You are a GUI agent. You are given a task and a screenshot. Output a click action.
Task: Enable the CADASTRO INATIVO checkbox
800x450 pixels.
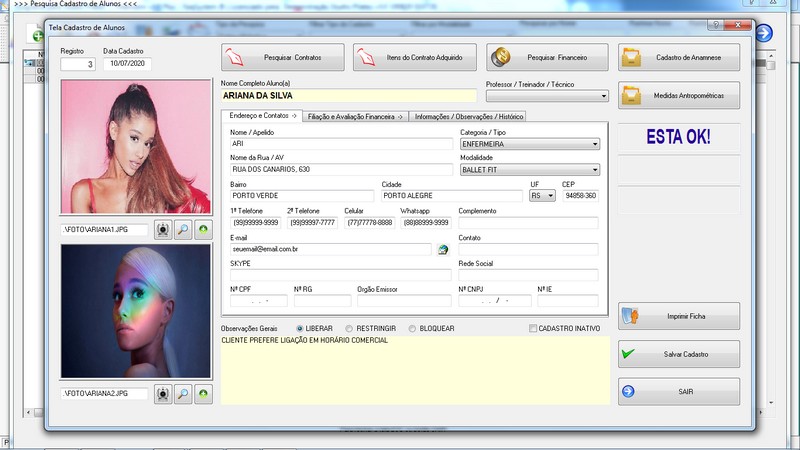[x=532, y=328]
